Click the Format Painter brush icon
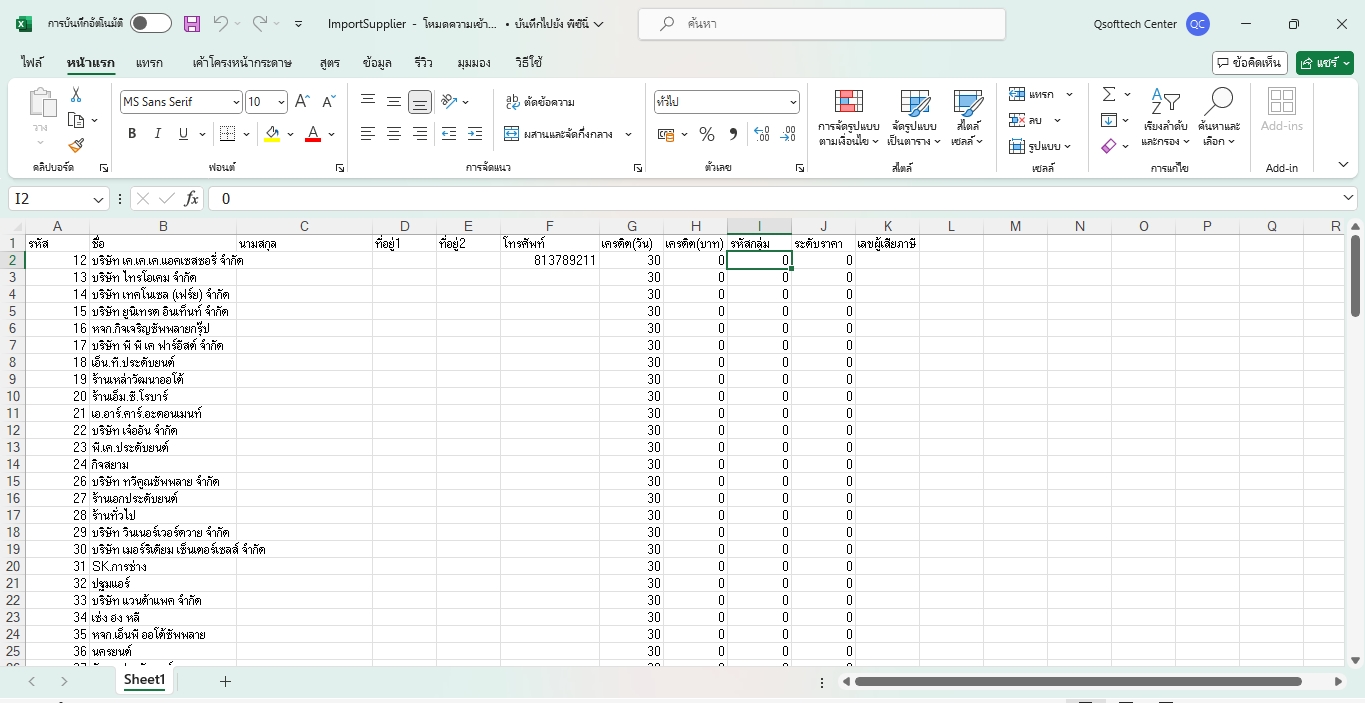 76,145
